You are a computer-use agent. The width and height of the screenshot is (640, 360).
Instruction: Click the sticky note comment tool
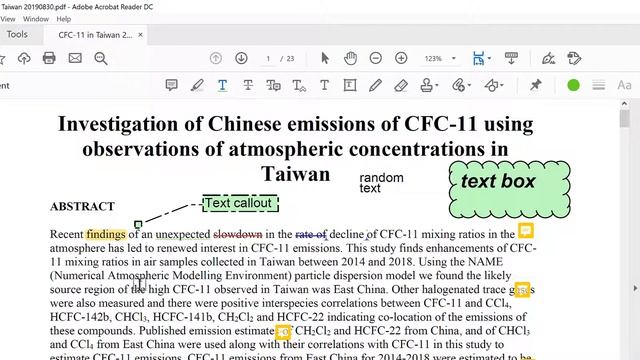coord(171,85)
